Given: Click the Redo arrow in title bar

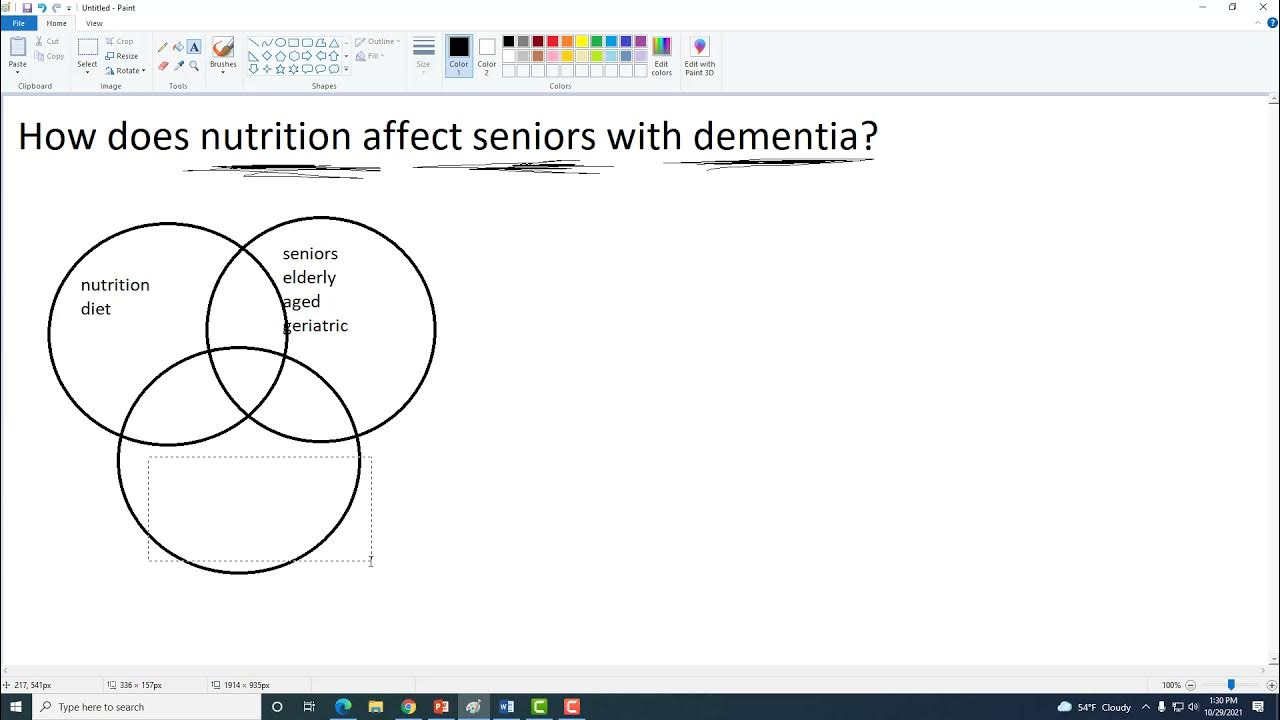Looking at the screenshot, I should point(56,7).
